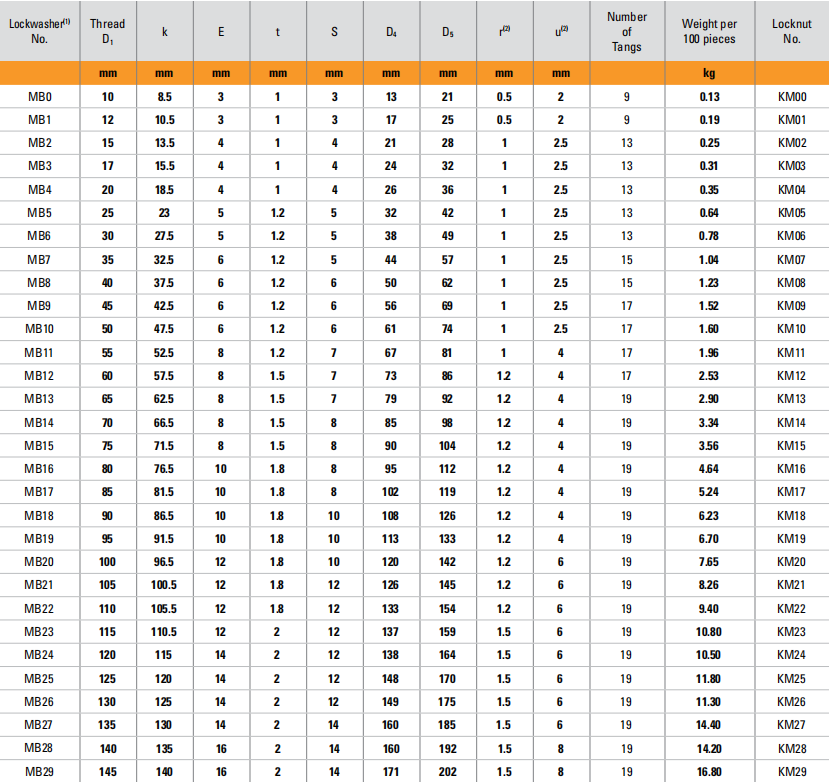Click the 0.13 weight value
829x782 pixels.
coord(708,96)
